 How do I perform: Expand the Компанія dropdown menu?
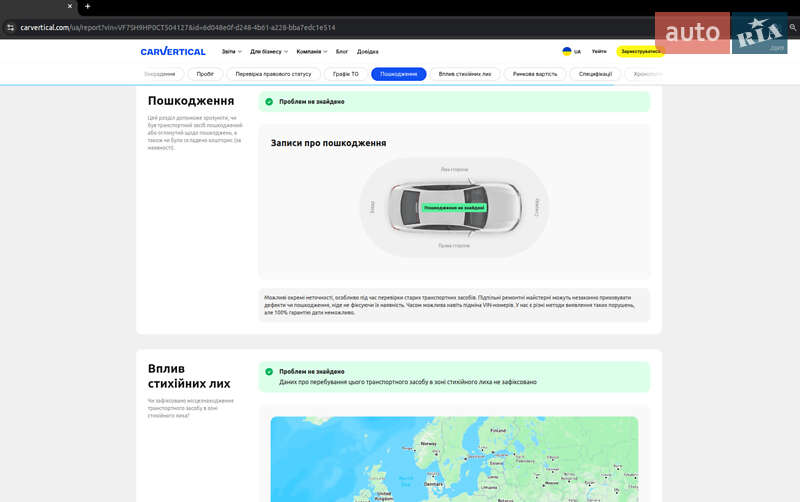[x=312, y=52]
